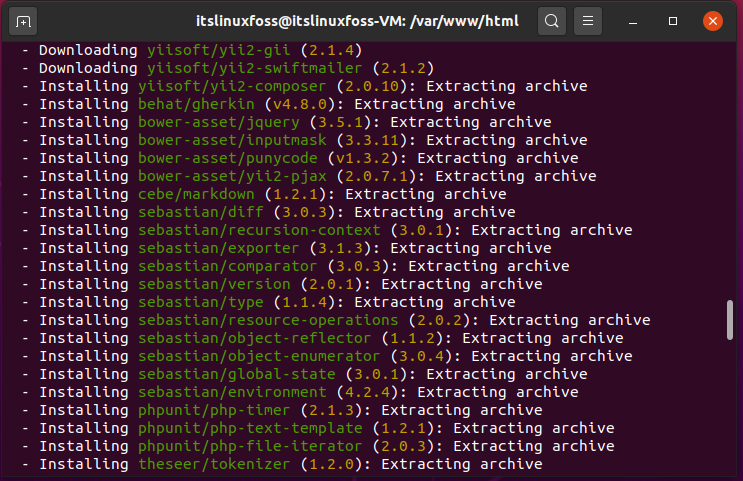
Task: Click the package name sebastian/comparator
Action: coord(228,266)
